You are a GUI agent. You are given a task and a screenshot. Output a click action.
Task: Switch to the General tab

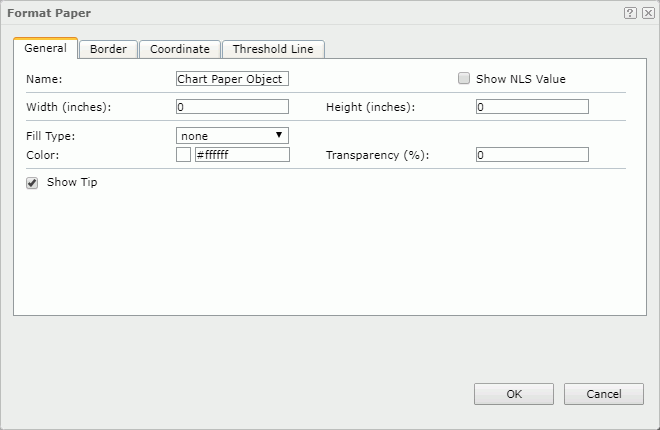45,48
